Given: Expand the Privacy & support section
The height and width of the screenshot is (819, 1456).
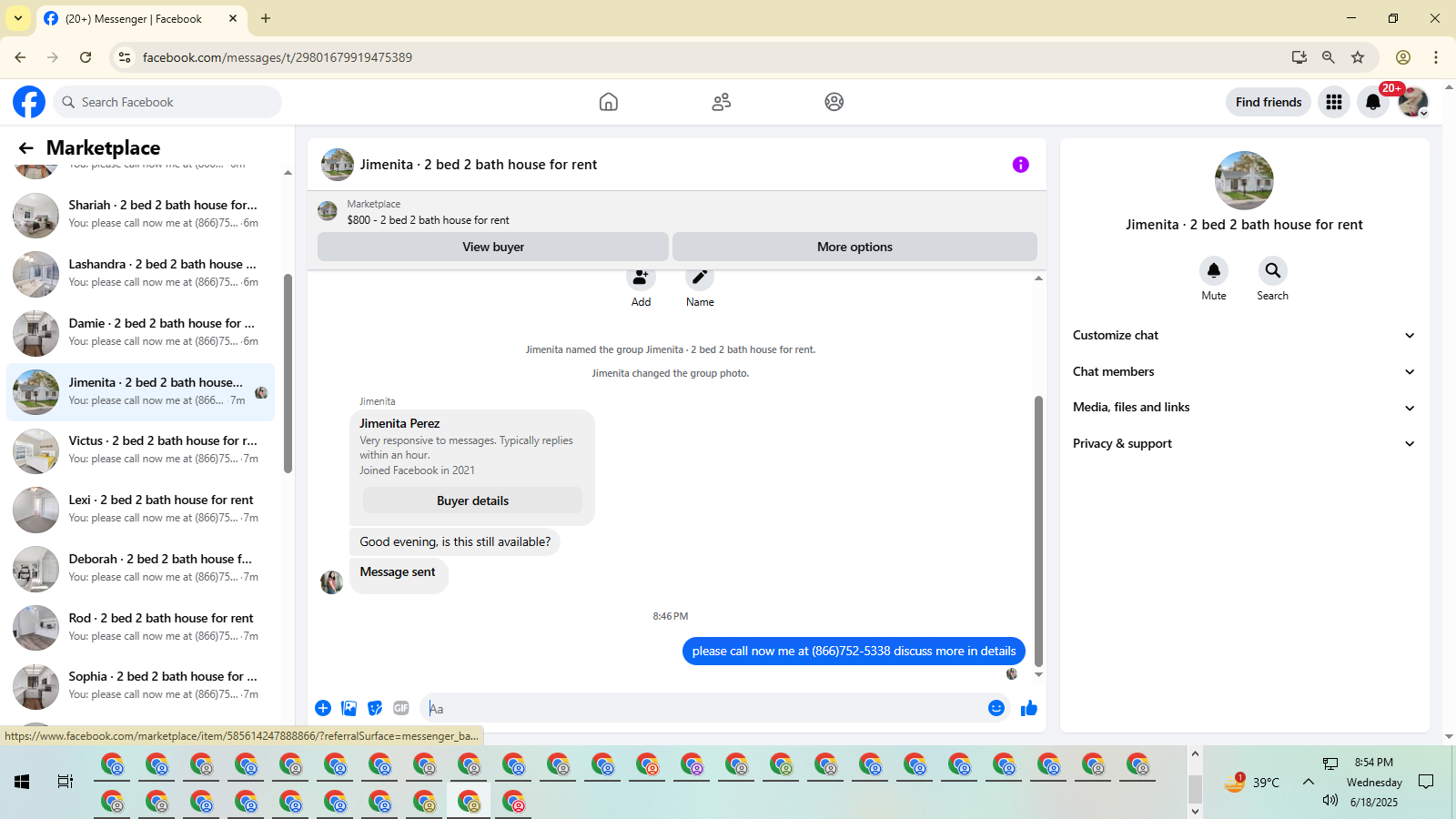Looking at the screenshot, I should [1244, 443].
